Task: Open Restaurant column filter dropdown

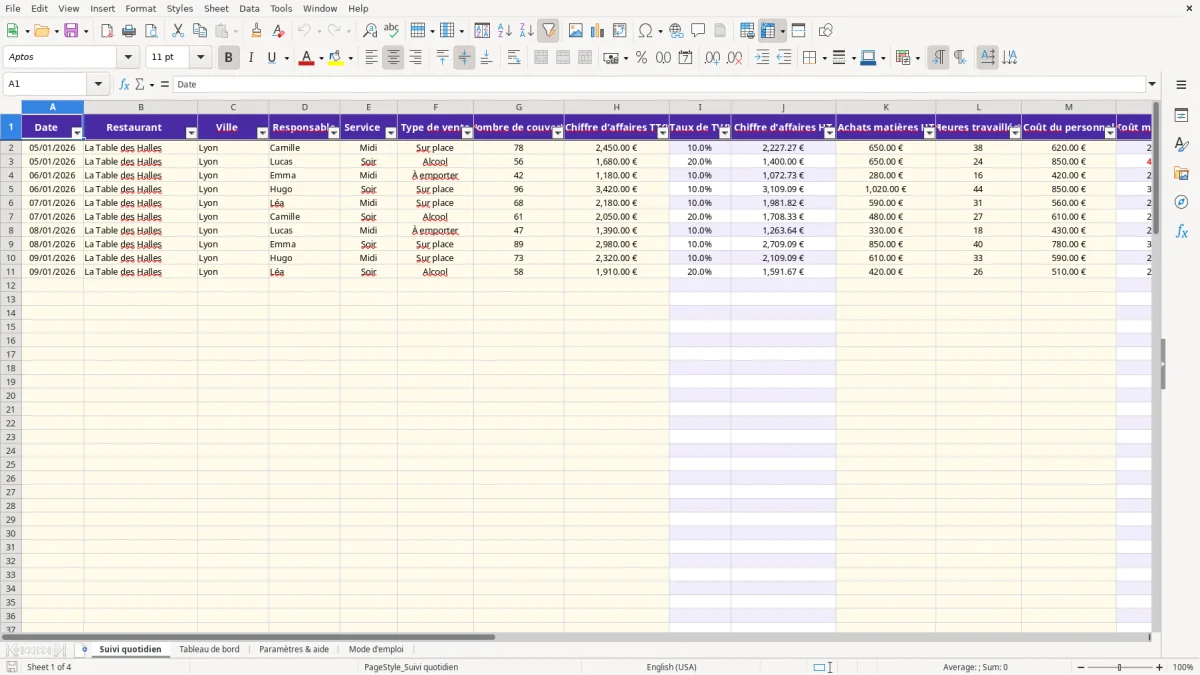Action: 191,133
